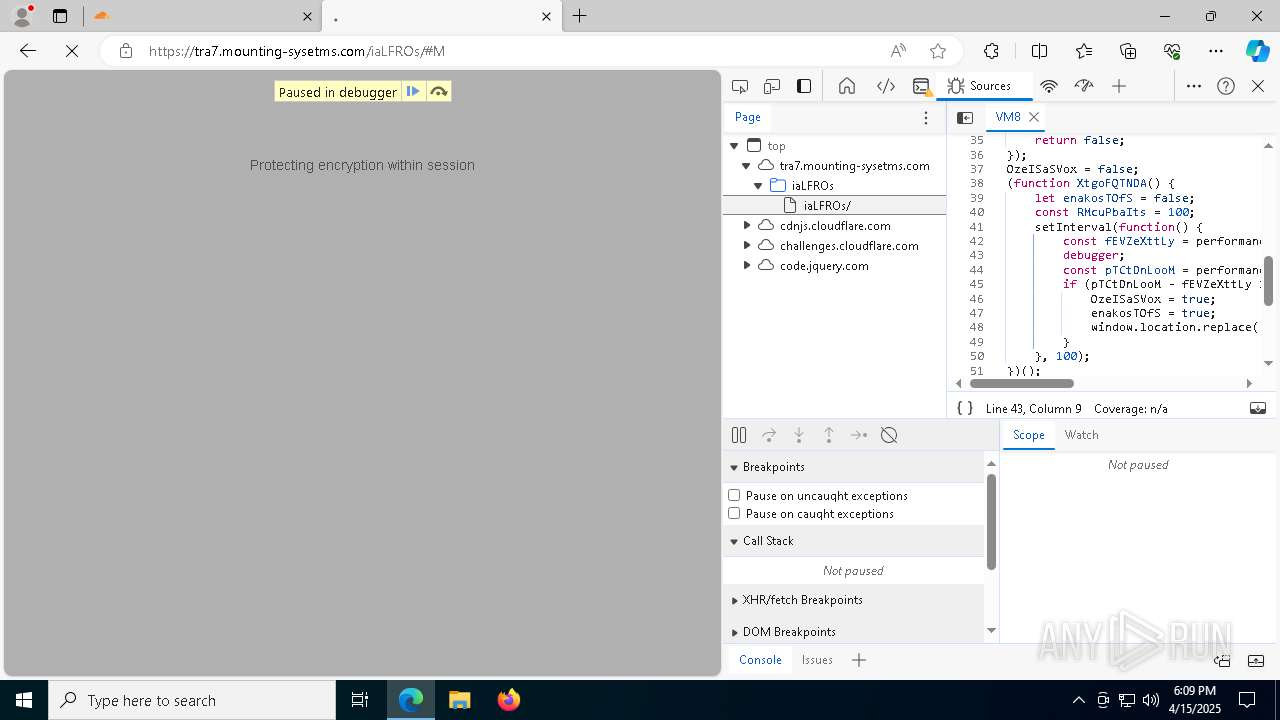
Task: Add this page to favorites star
Action: pyautogui.click(x=937, y=51)
